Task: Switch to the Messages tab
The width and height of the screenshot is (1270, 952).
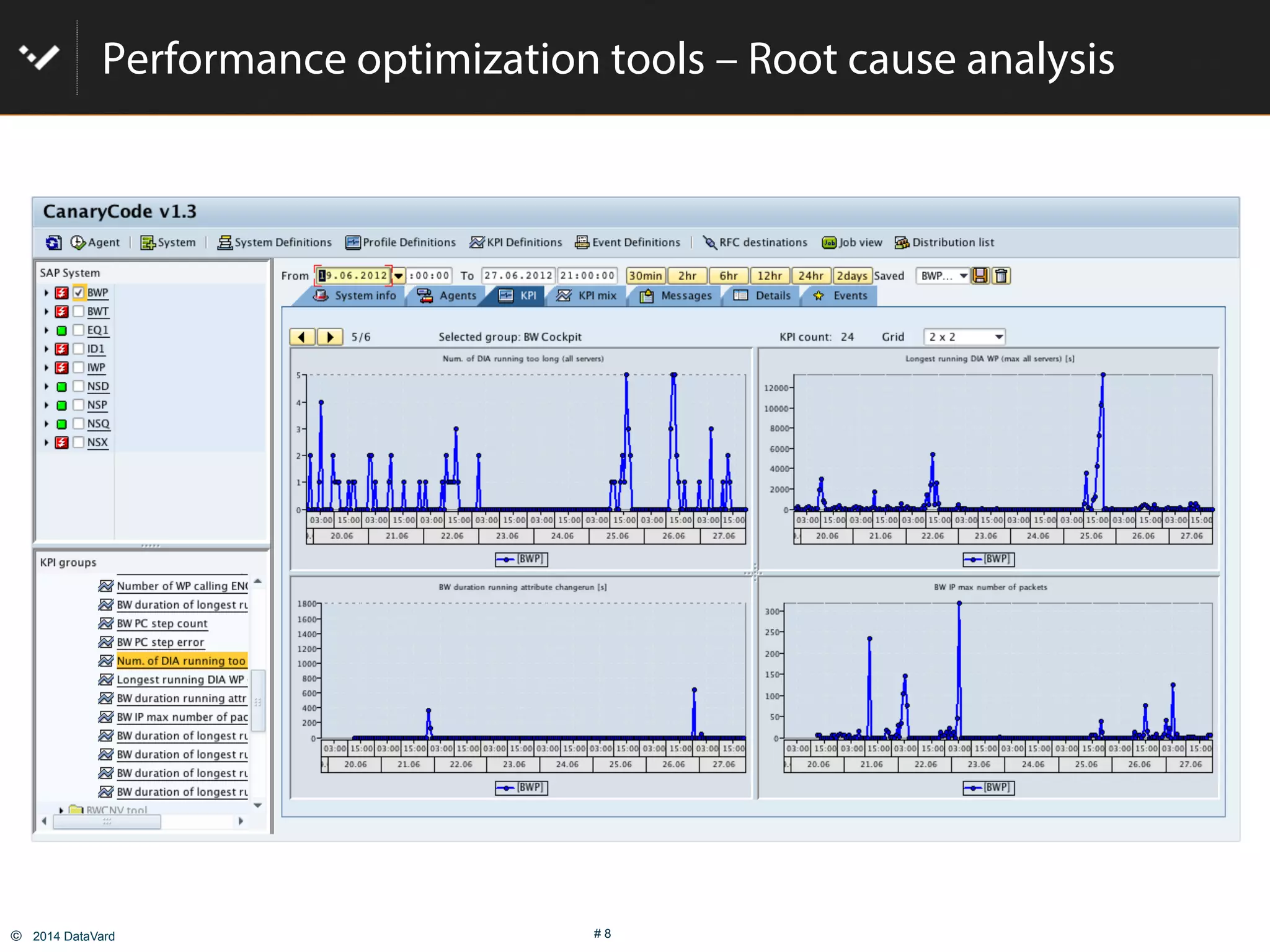Action: pos(676,296)
